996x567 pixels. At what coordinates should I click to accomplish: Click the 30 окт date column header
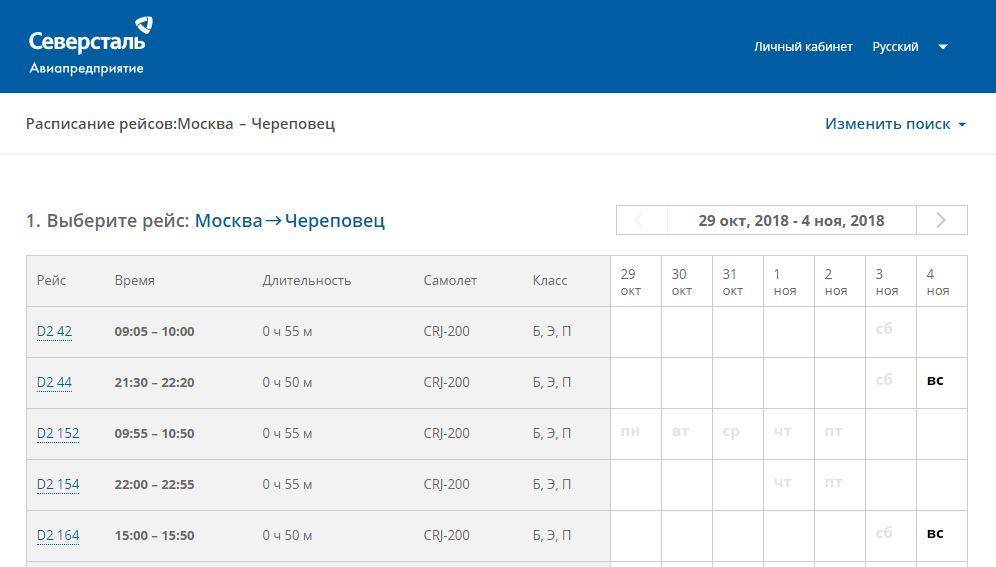point(687,282)
